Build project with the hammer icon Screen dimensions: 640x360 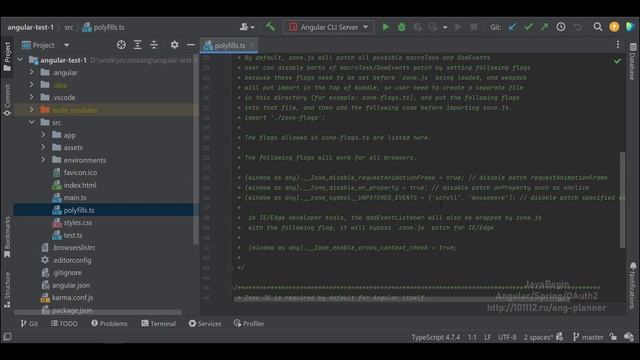click(270, 27)
